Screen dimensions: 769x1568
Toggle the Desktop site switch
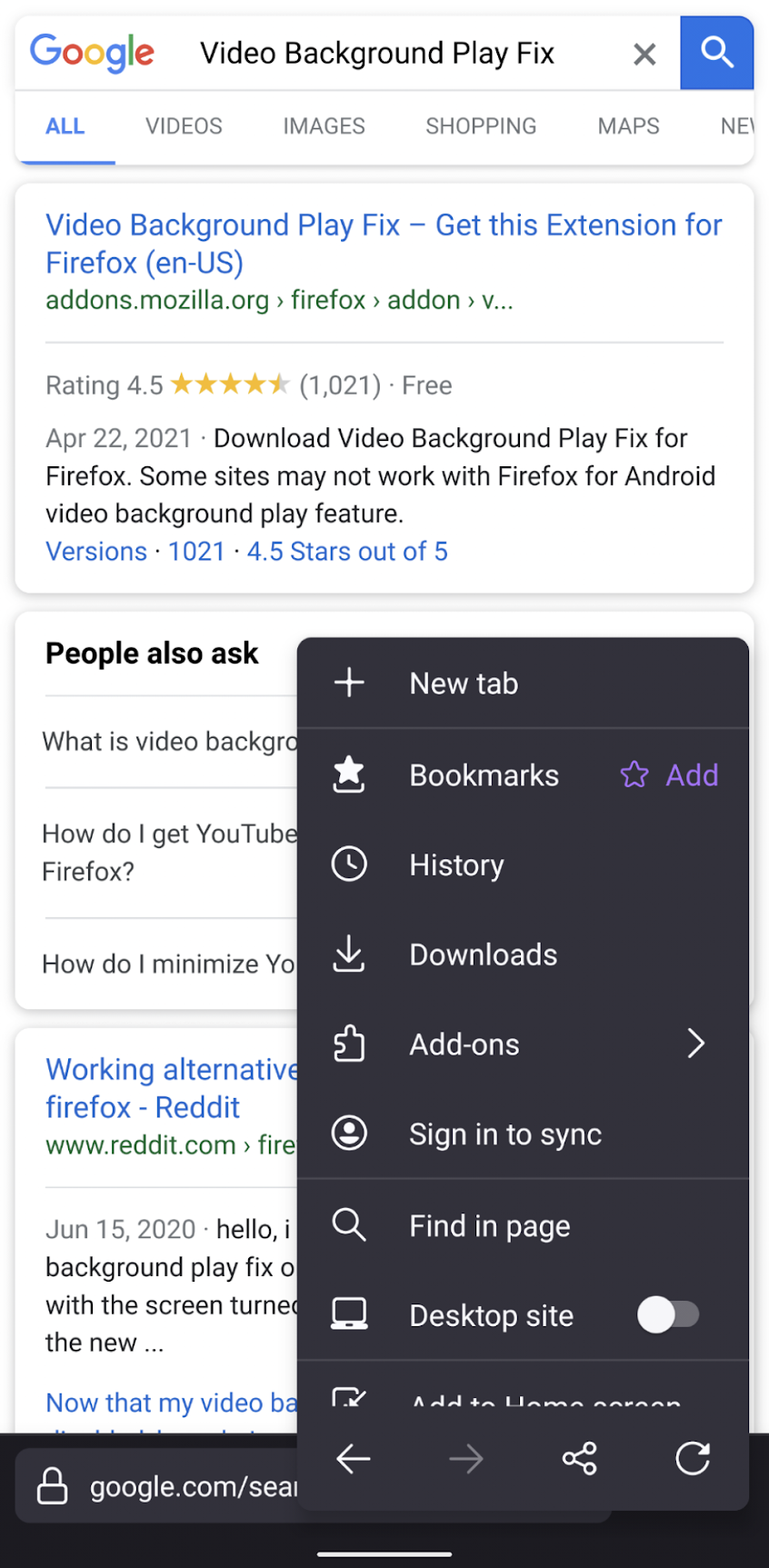pyautogui.click(x=668, y=1314)
